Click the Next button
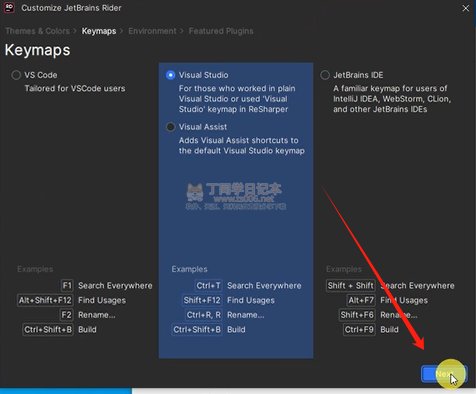 pyautogui.click(x=444, y=374)
